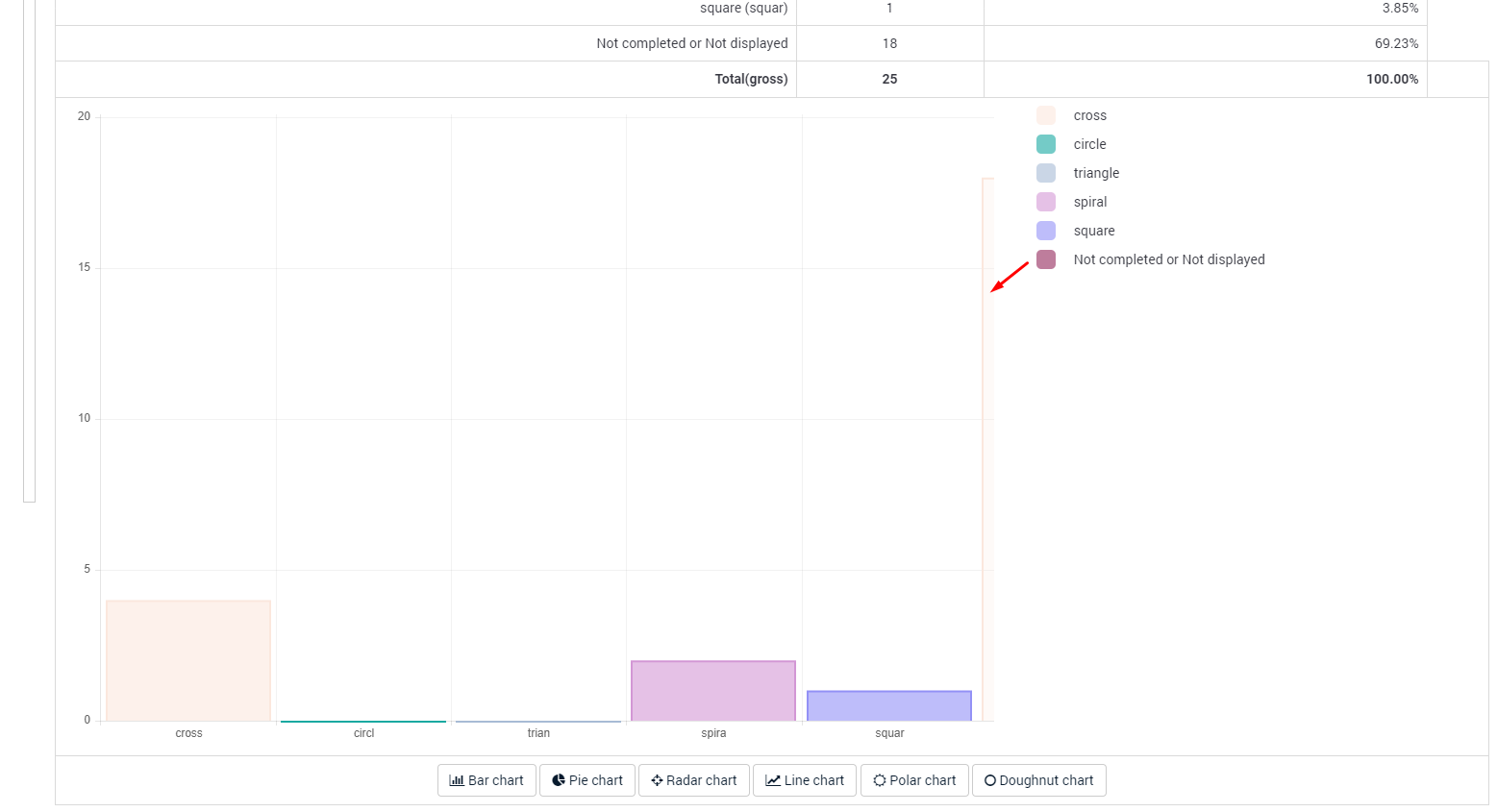Change to the Doughnut chart view
This screenshot has height=812, width=1497.
[1038, 780]
